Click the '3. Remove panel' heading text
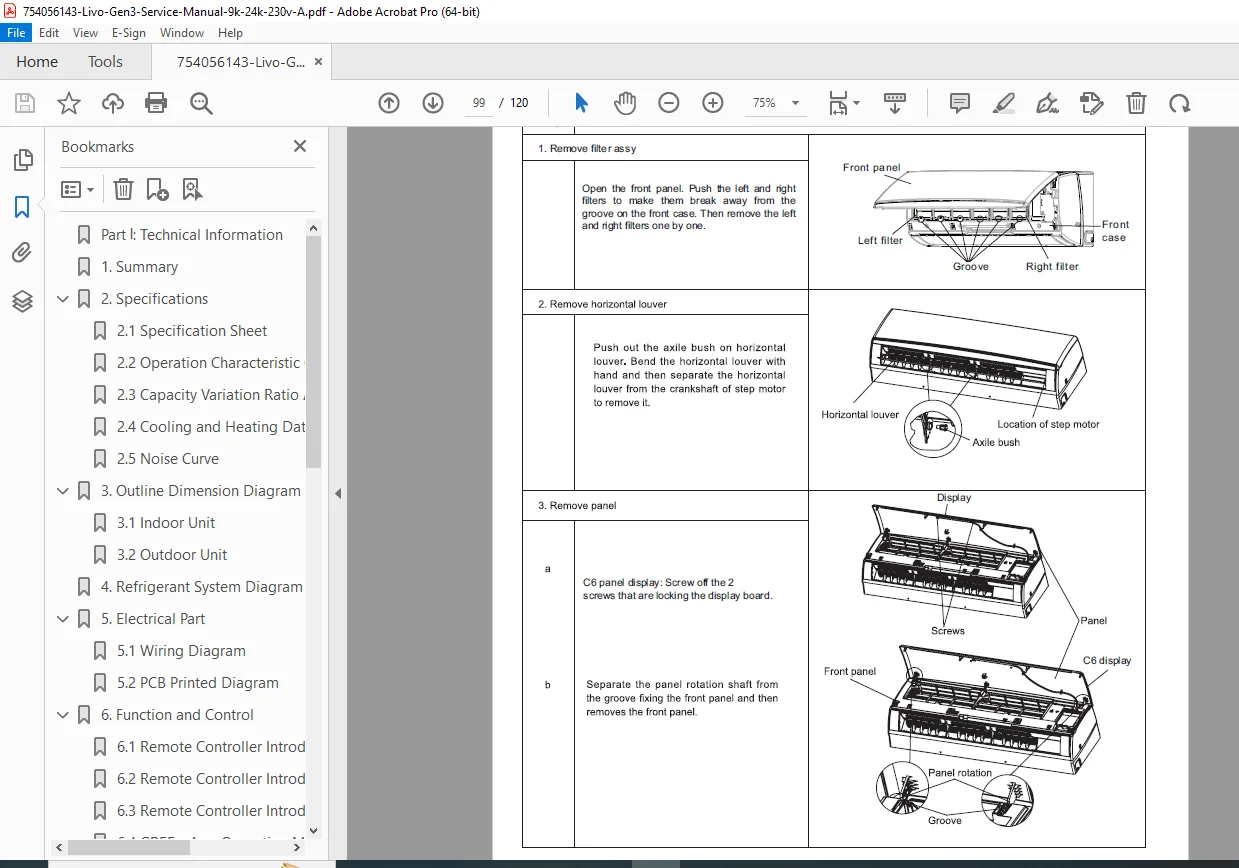Image resolution: width=1239 pixels, height=868 pixels. click(x=577, y=506)
